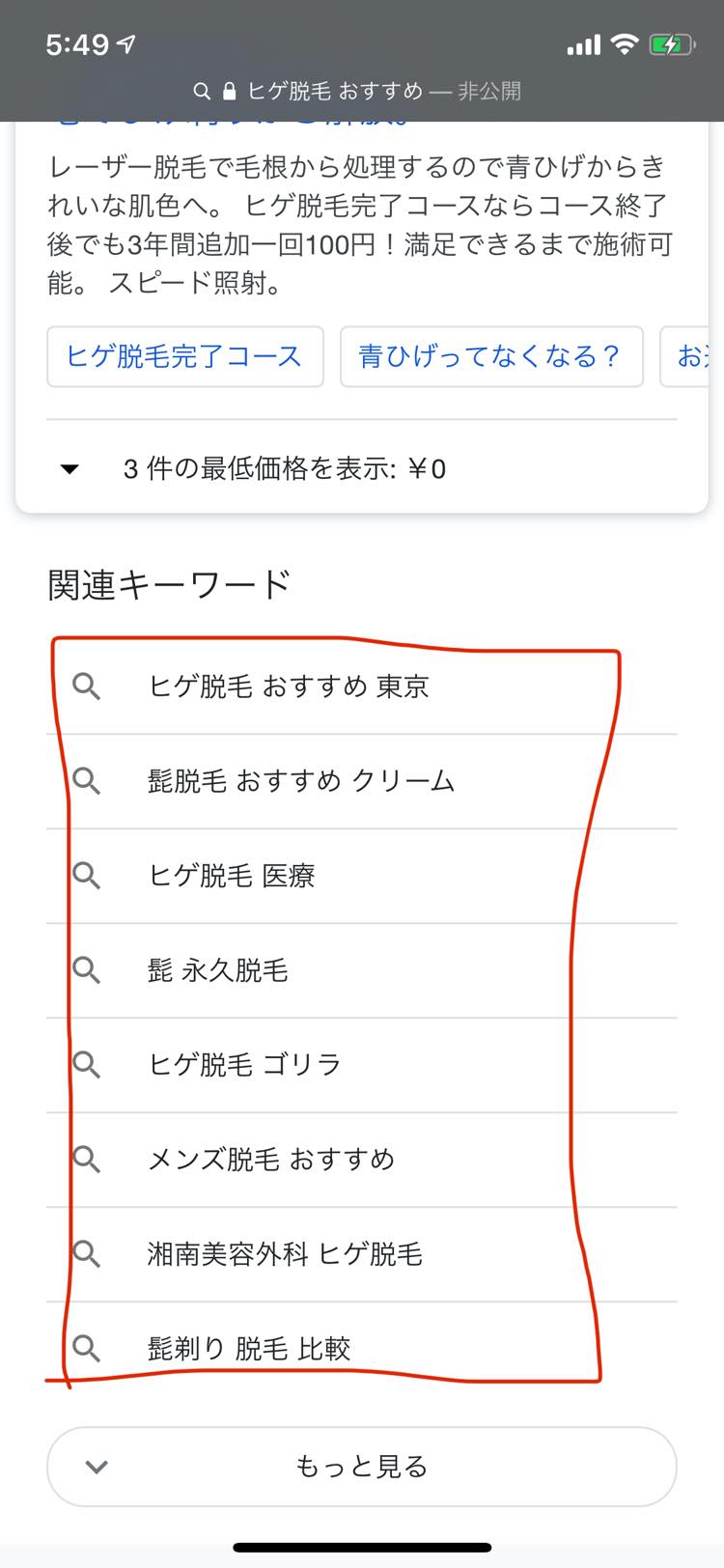Screen dimensions: 724x1568
Task: Search related keyword 髭 永久脱毛
Action: 218,970
